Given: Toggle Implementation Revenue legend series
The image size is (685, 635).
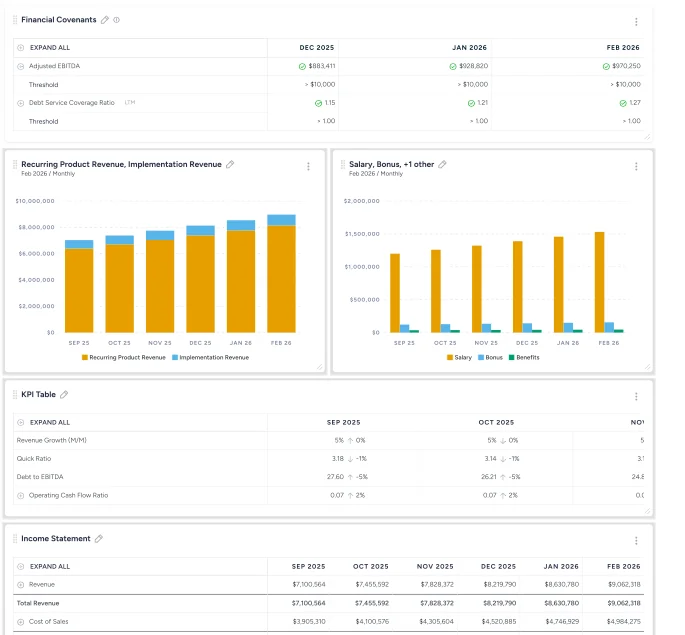Looking at the screenshot, I should pyautogui.click(x=211, y=358).
